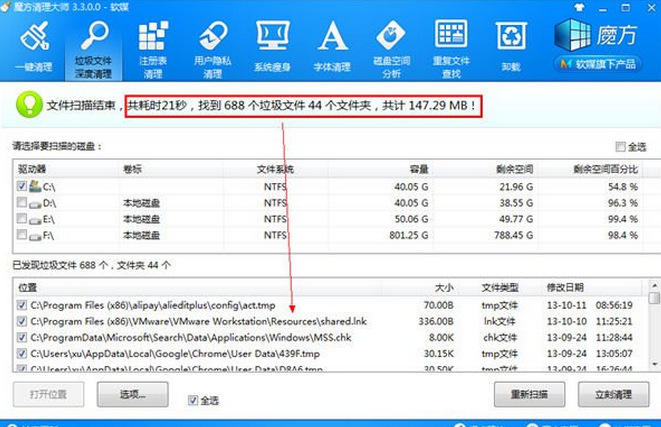Uncheck act.tmp file checkbox
The height and width of the screenshot is (427, 661).
point(21,305)
